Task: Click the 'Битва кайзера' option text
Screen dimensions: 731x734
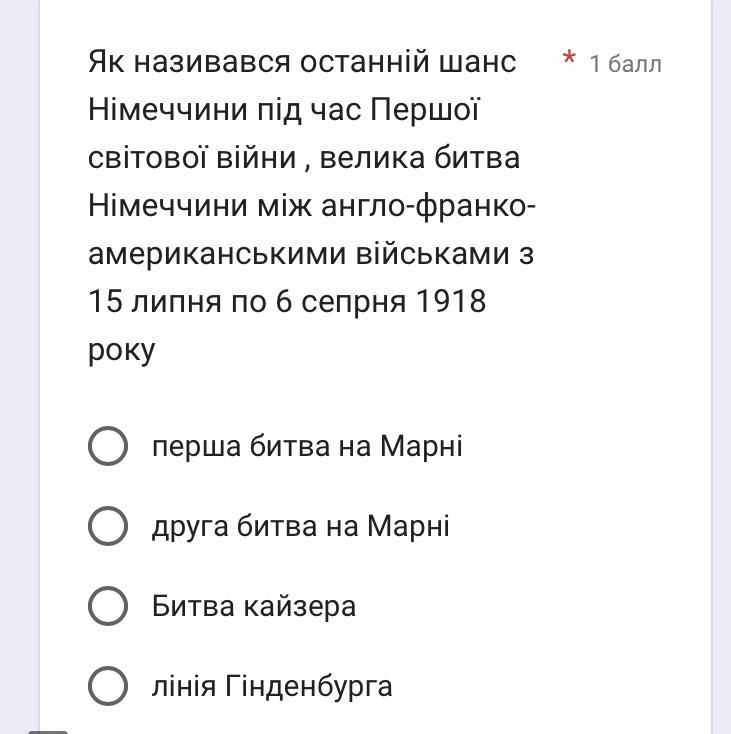Action: click(x=254, y=606)
